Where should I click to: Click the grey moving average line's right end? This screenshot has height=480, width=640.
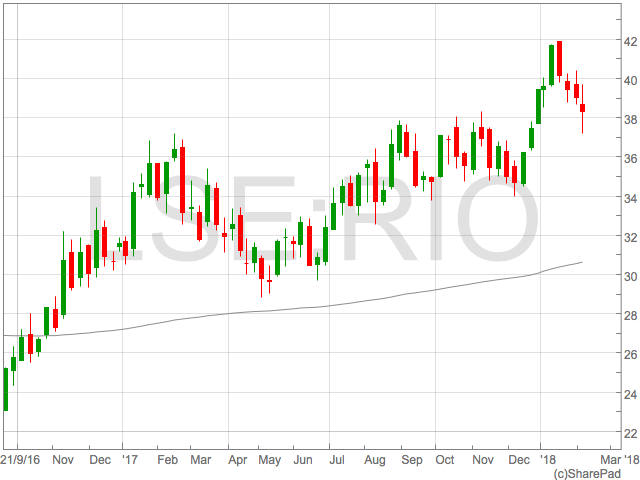[x=581, y=262]
